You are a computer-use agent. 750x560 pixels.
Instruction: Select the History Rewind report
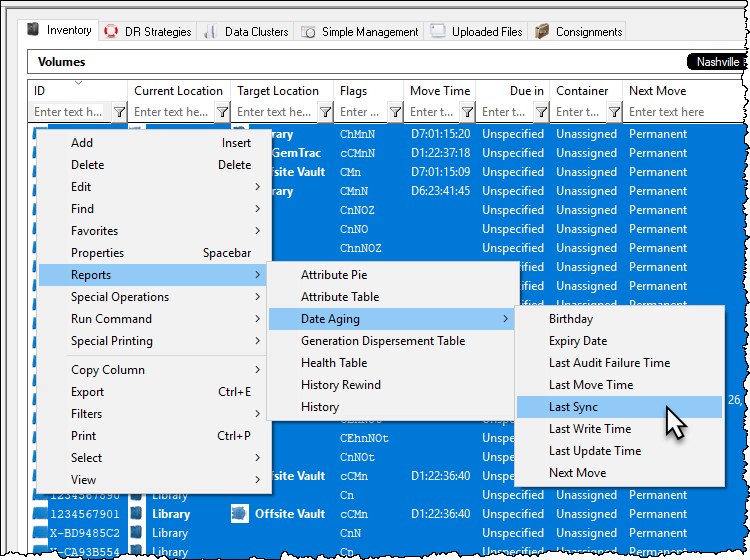pos(392,384)
